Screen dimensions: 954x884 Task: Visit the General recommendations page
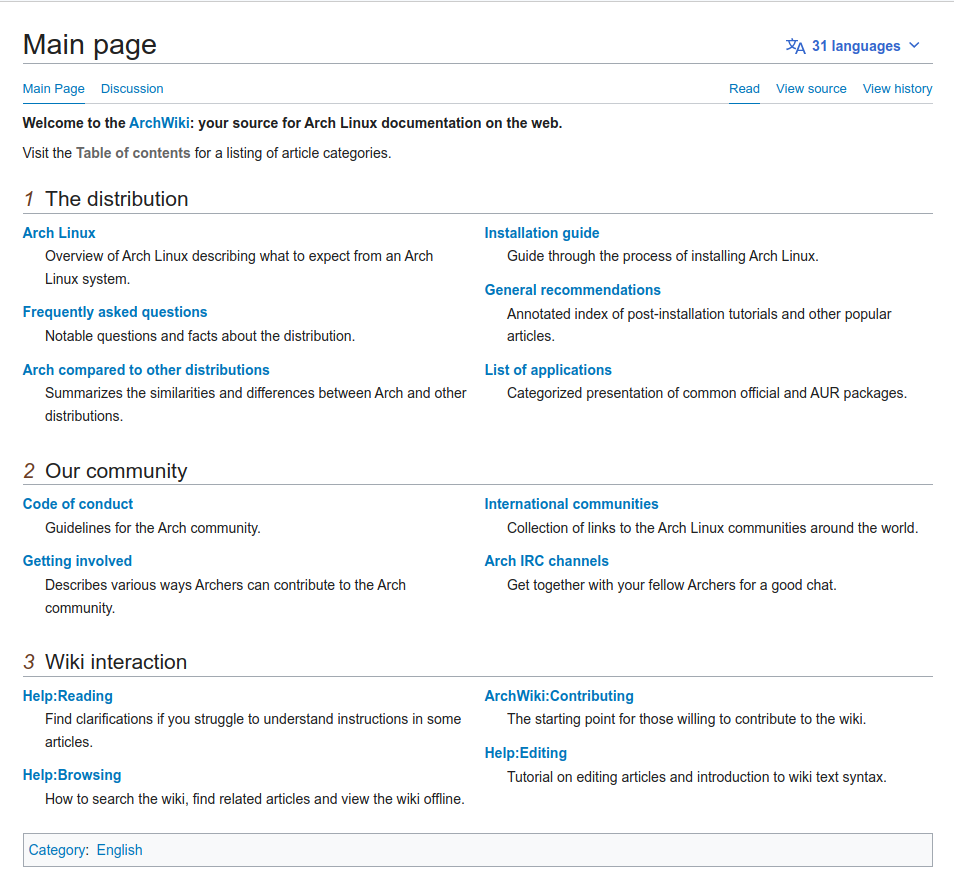click(572, 290)
